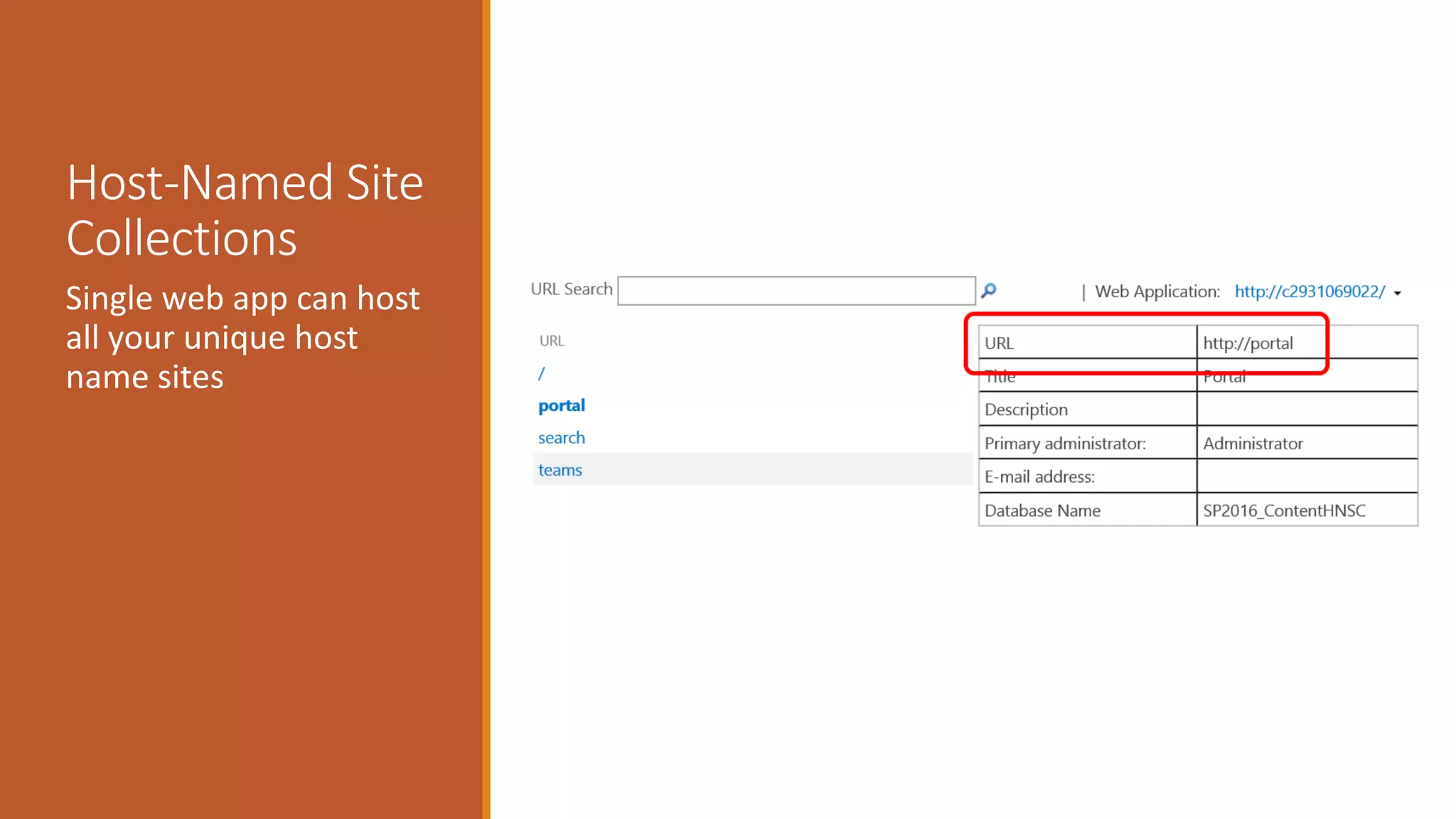Select the portal site collection
Image resolution: width=1456 pixels, height=819 pixels.
562,406
